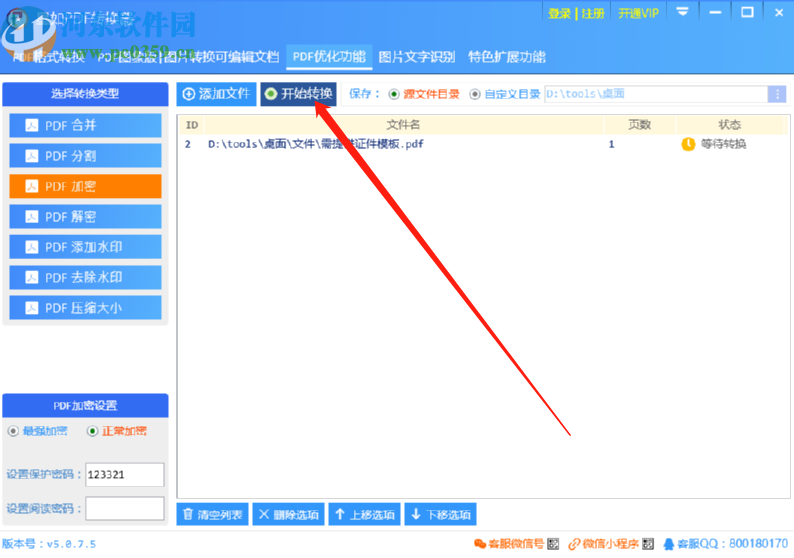
Task: Click the 状态 column header
Action: (x=730, y=125)
